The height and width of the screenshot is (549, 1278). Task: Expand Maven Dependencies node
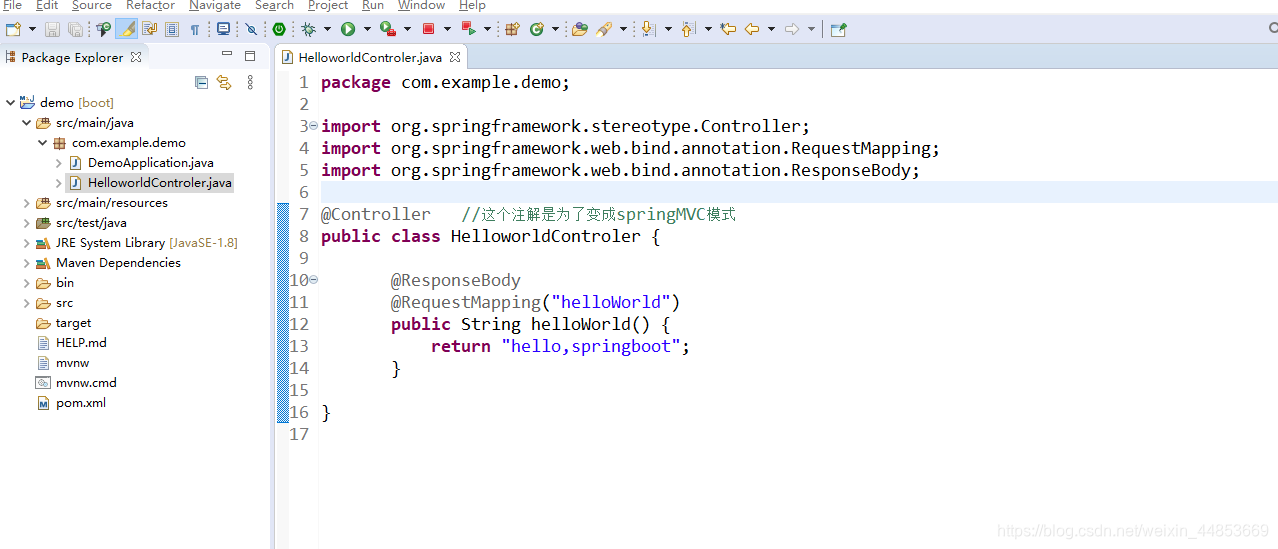coord(26,262)
